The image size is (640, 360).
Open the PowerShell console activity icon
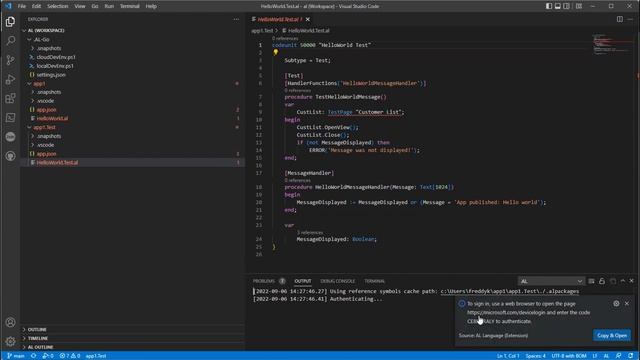tap(10, 118)
